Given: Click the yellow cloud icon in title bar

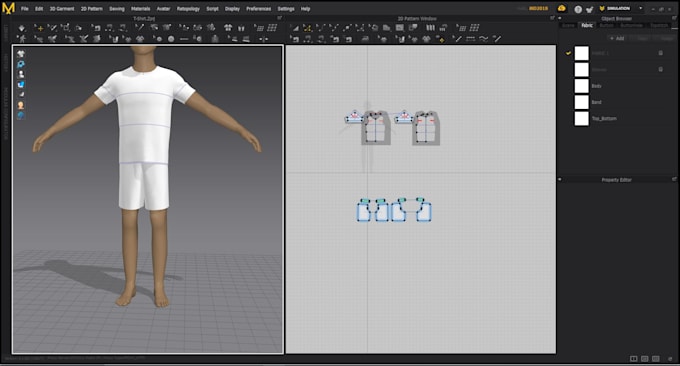Looking at the screenshot, I should pos(562,8).
